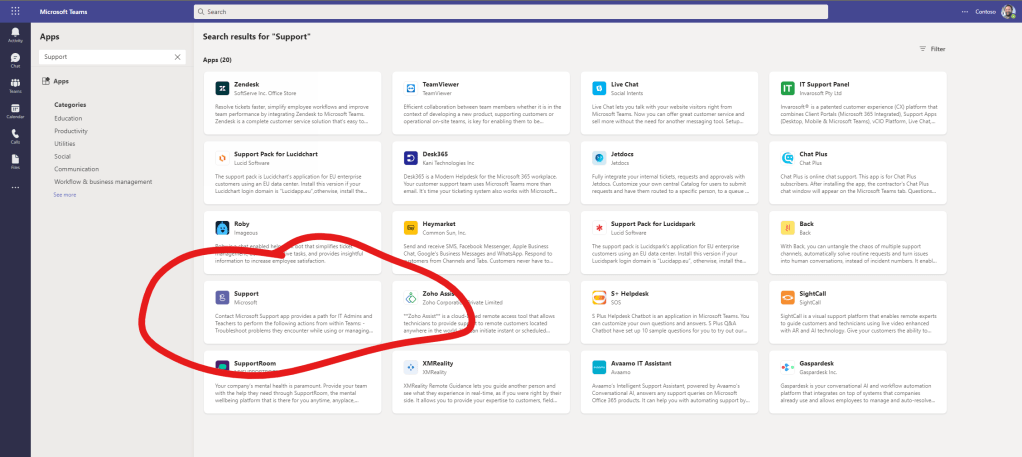Expand categories with See more
Viewport: 1022px width, 457px height.
(x=65, y=195)
